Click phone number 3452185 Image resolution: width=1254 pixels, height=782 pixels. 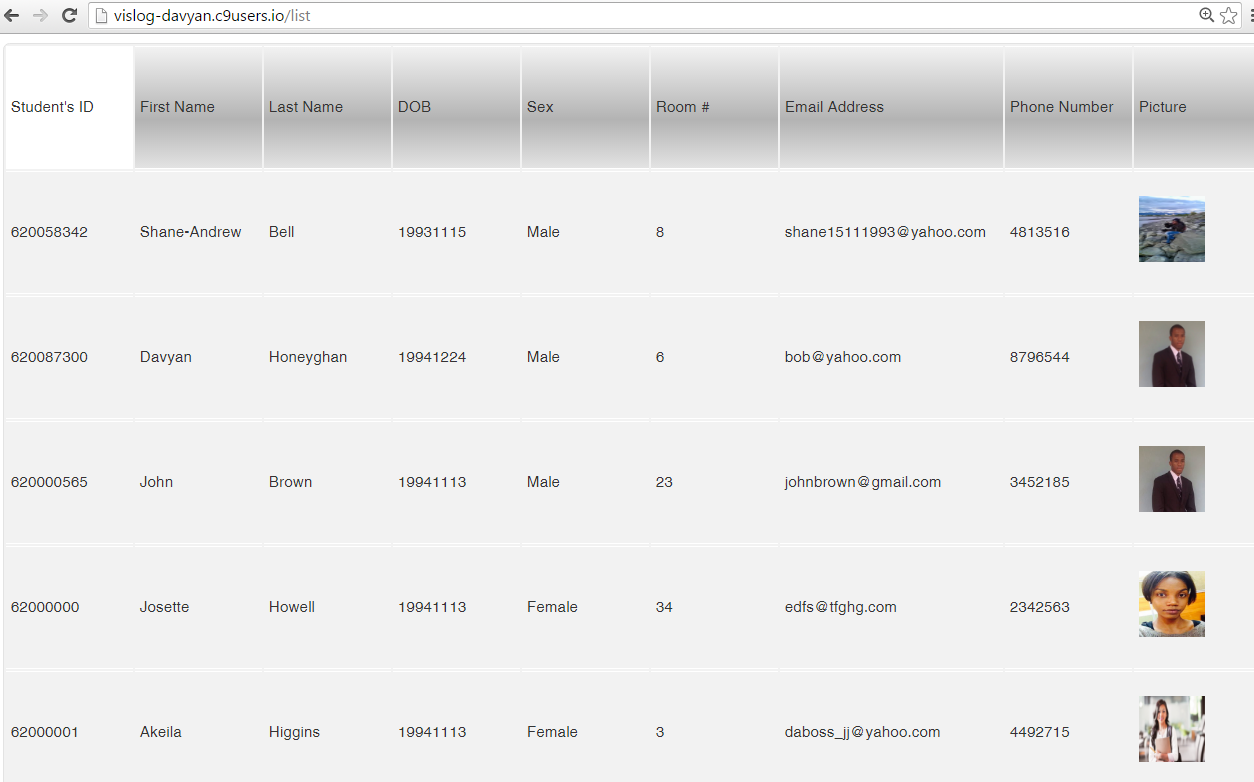coord(1040,482)
